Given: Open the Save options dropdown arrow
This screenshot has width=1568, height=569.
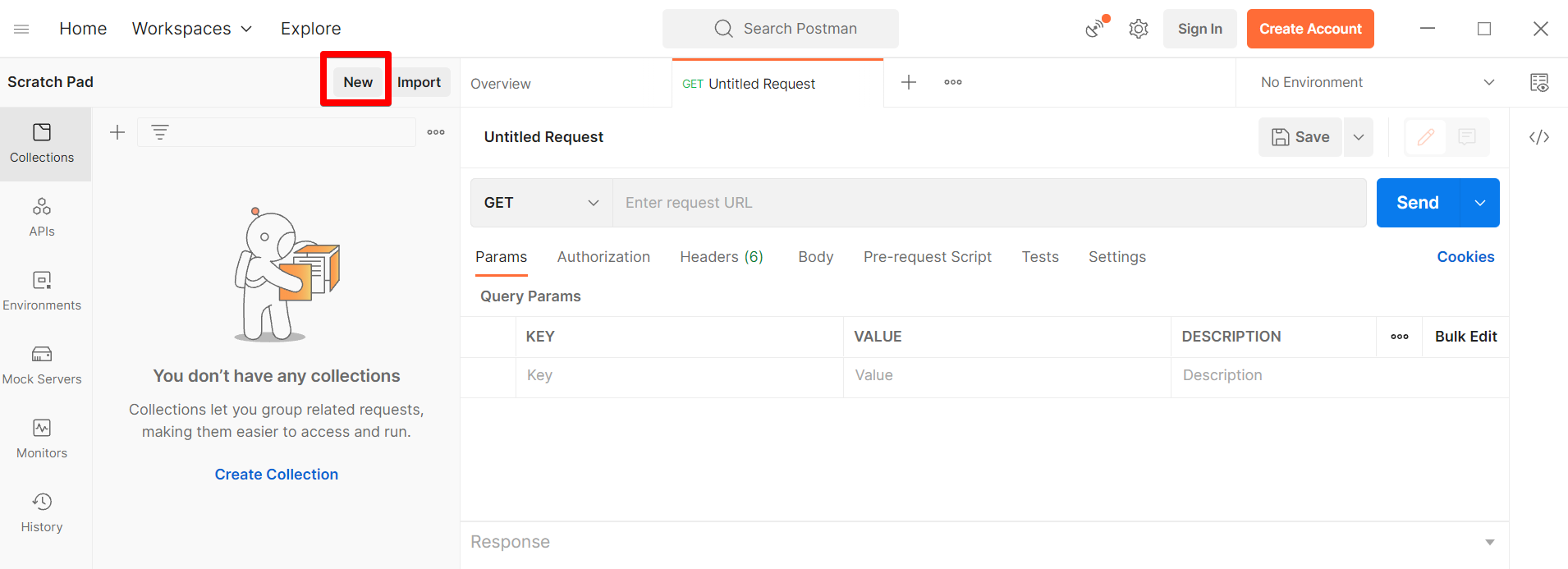Looking at the screenshot, I should click(1359, 137).
